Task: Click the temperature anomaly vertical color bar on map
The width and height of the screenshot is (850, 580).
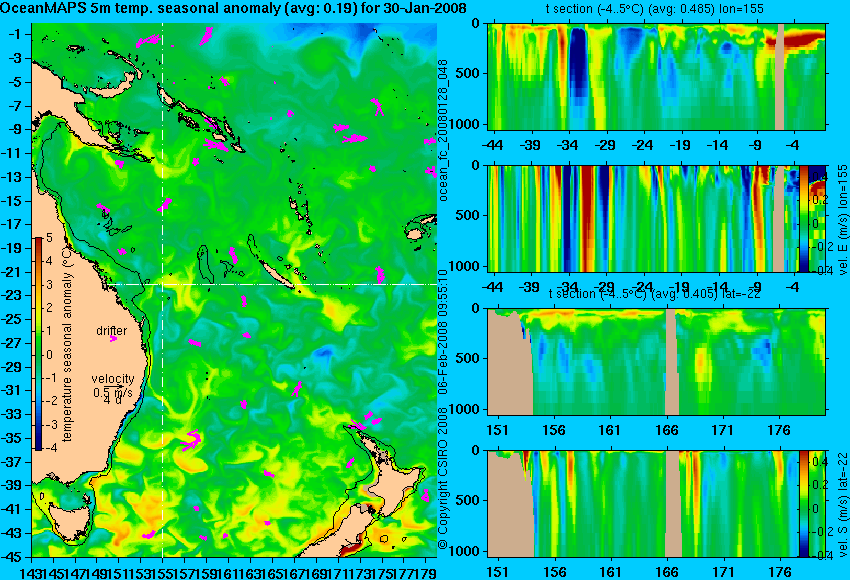Action: (39, 344)
